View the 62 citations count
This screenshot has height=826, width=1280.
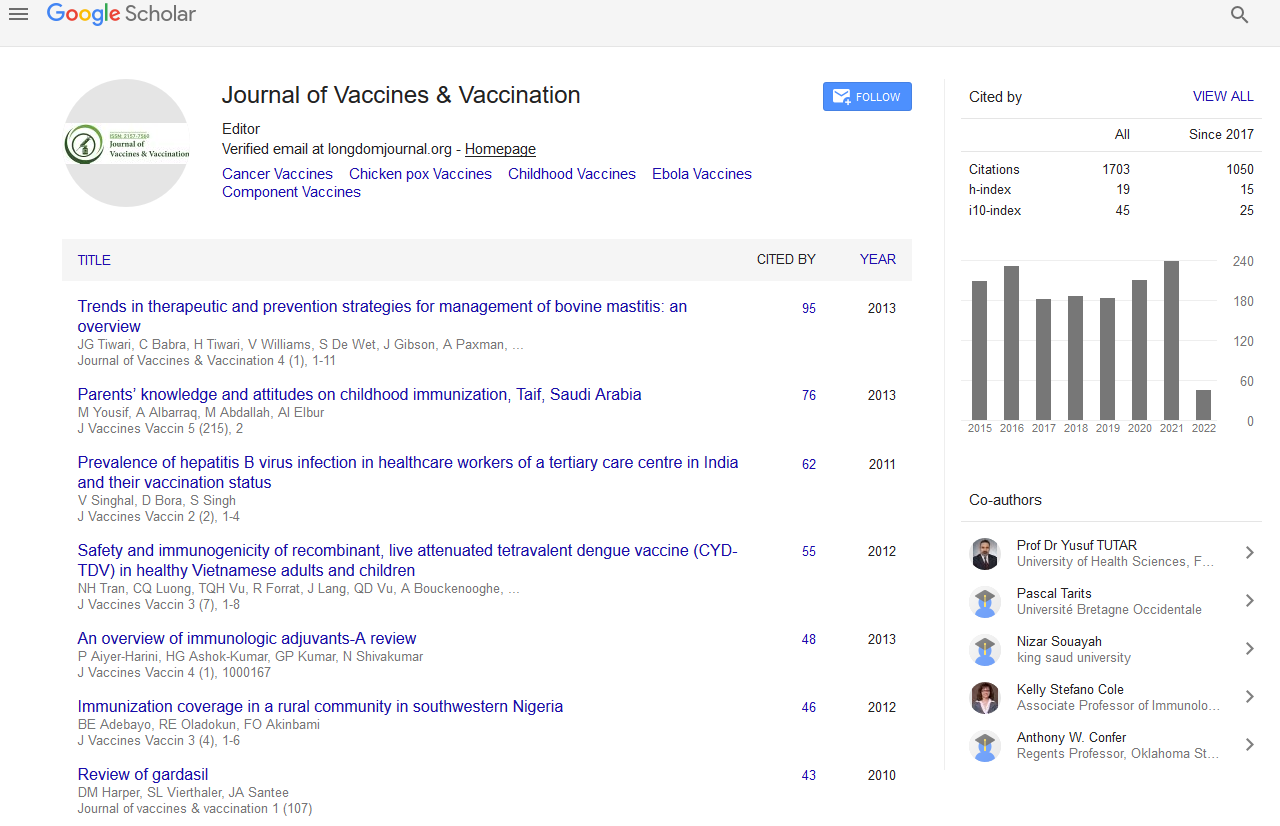point(809,465)
